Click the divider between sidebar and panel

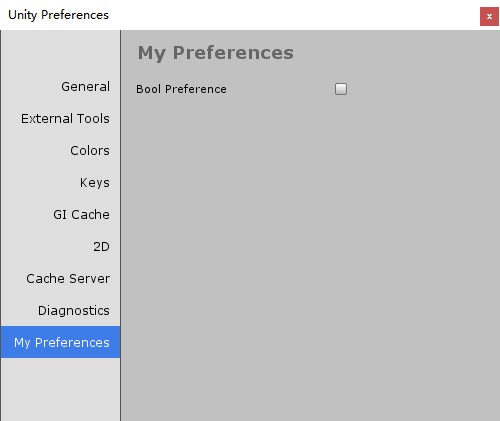coord(121,225)
